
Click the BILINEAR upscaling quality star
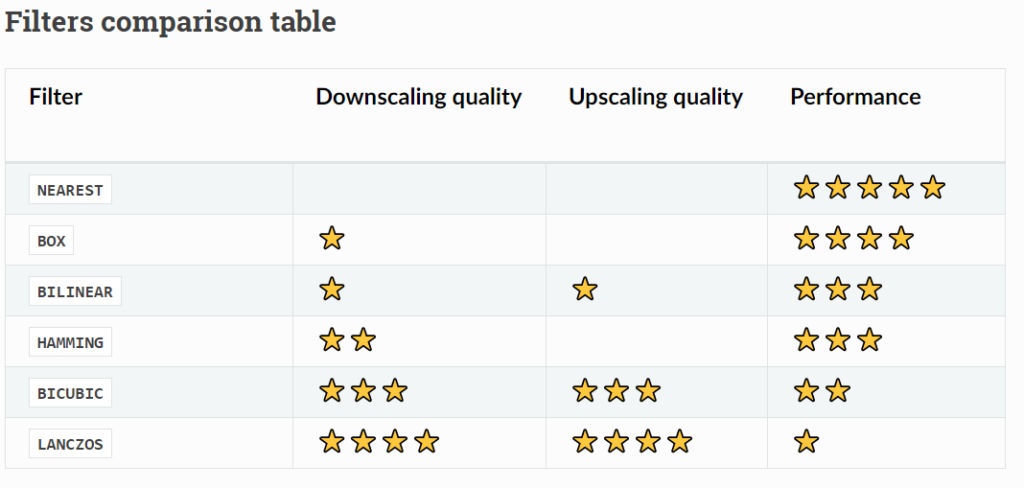tap(585, 290)
